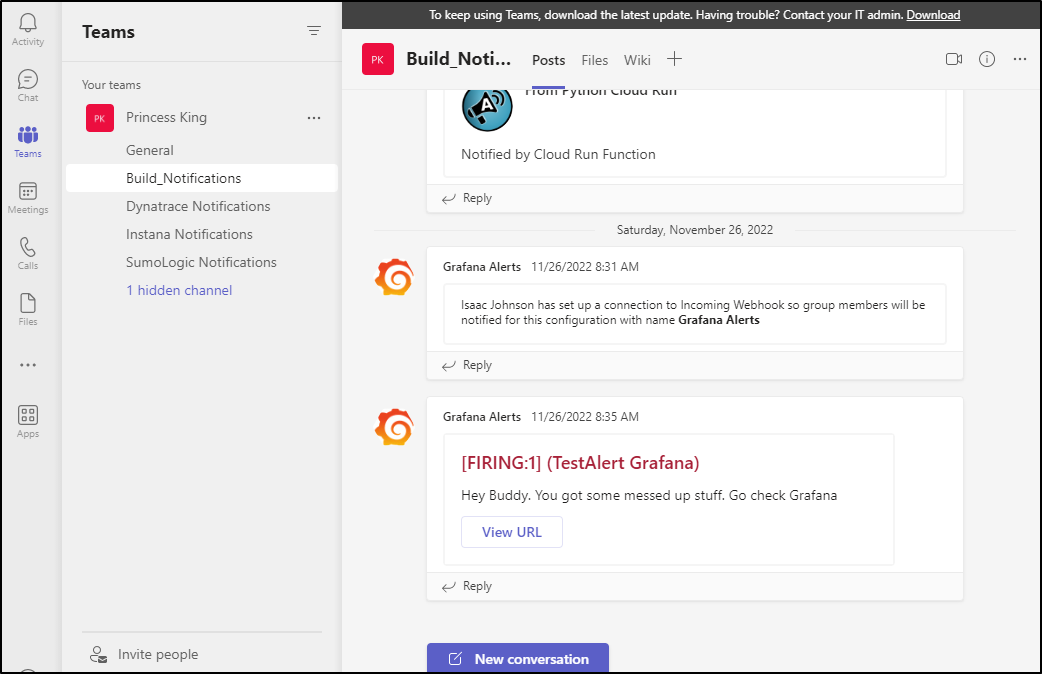This screenshot has height=674, width=1042.
Task: Add a tab with the plus icon
Action: click(x=674, y=59)
